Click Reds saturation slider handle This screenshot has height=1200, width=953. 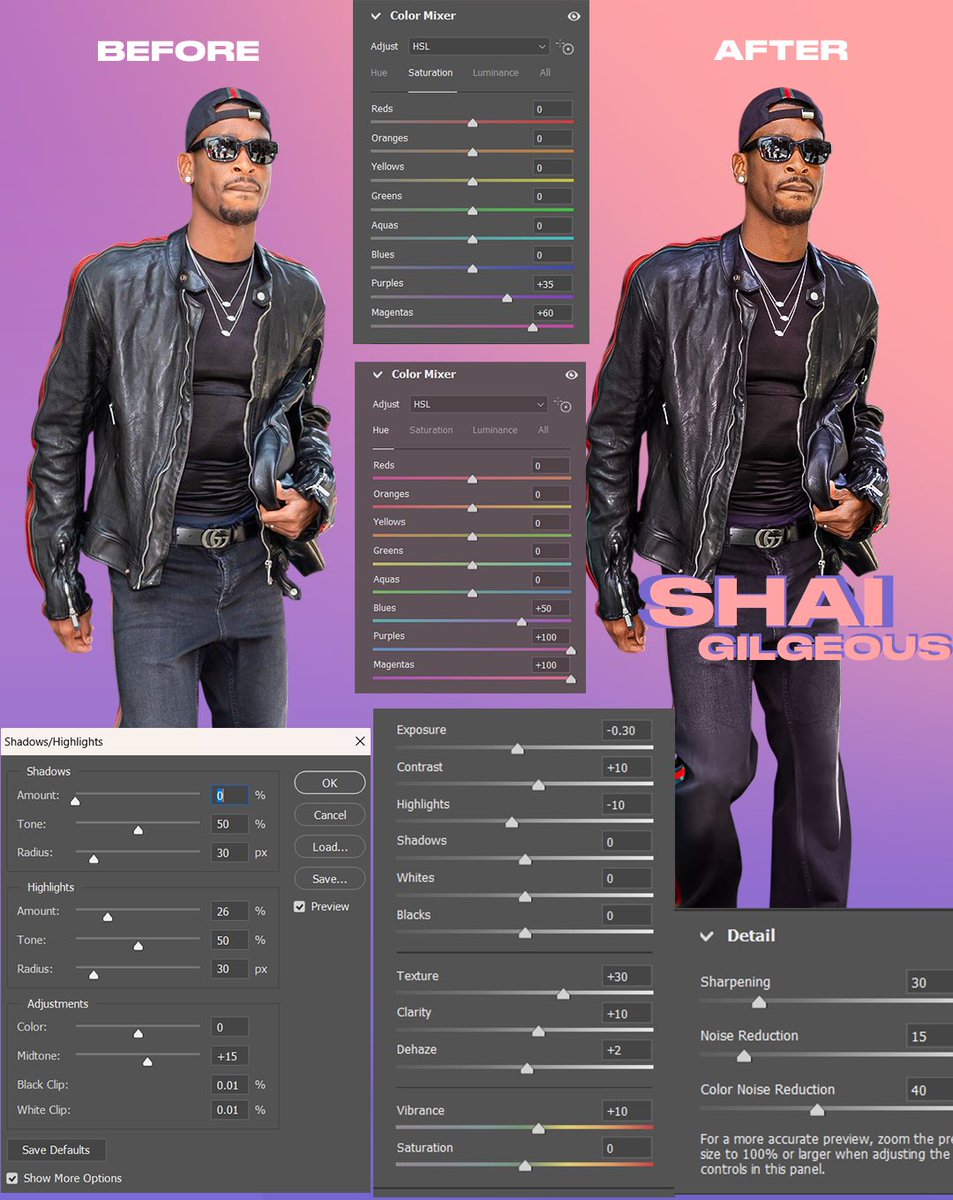click(472, 123)
